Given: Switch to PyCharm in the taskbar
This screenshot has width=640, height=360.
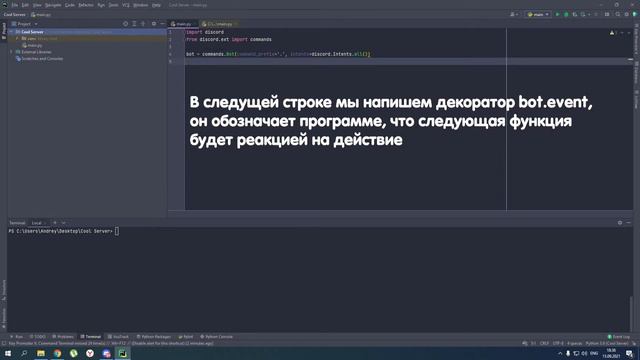Looking at the screenshot, I should pyautogui.click(x=122, y=353).
